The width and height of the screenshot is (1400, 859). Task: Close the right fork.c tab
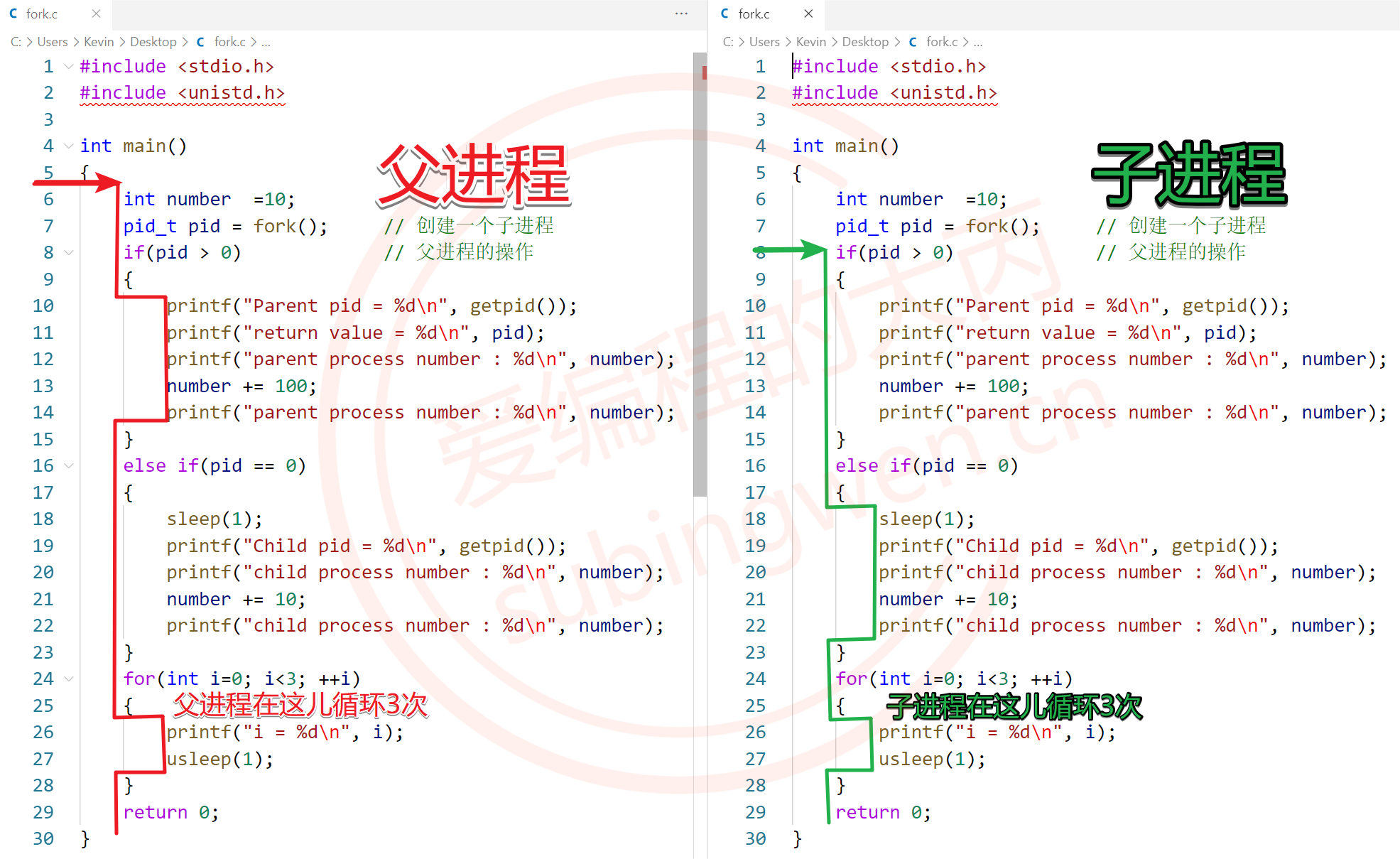pyautogui.click(x=808, y=13)
